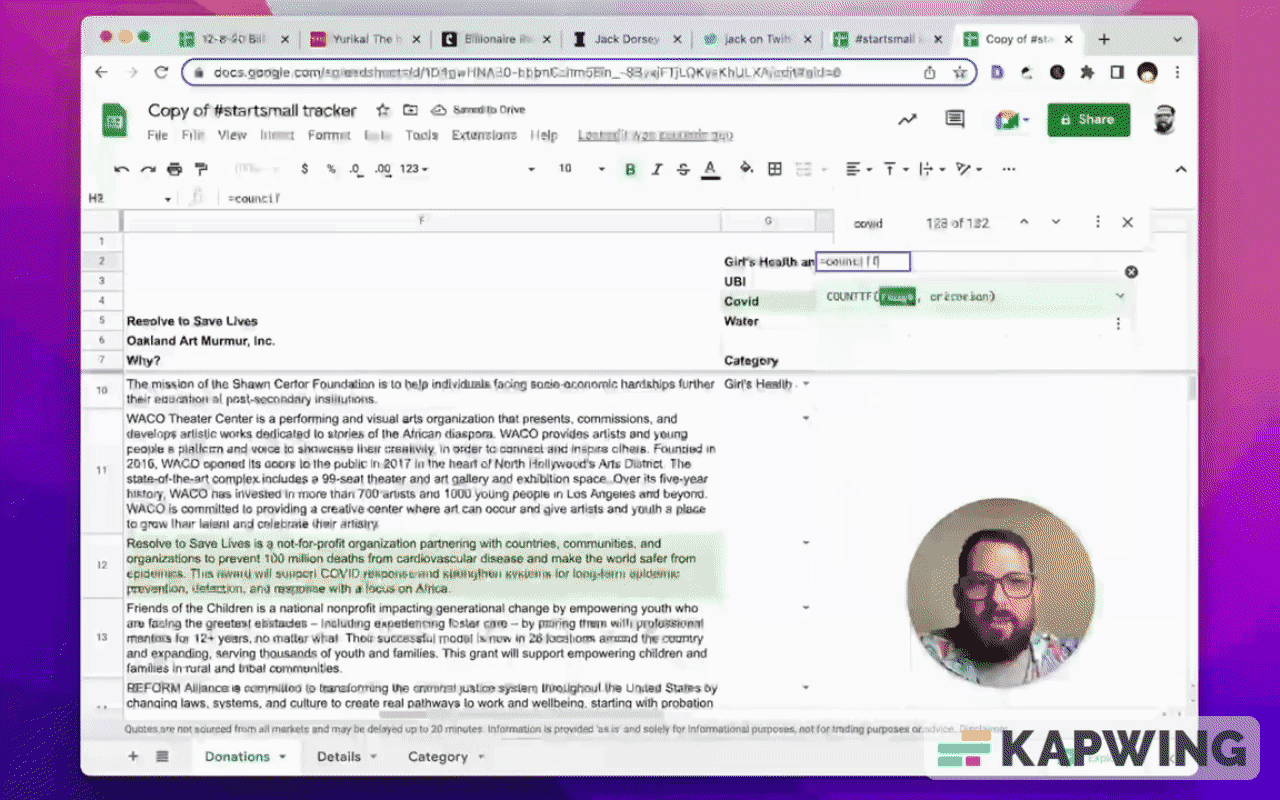Open the more toolbar options ellipsis
The height and width of the screenshot is (800, 1280).
click(1009, 169)
